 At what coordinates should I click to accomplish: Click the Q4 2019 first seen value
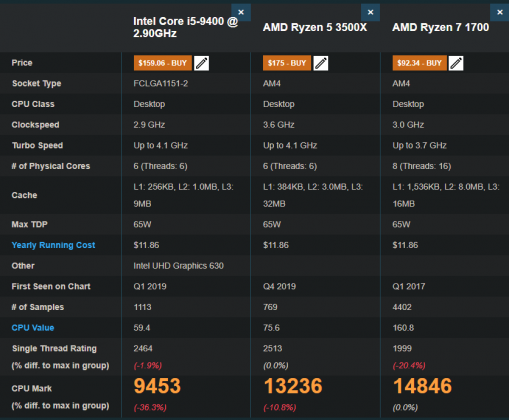point(279,286)
